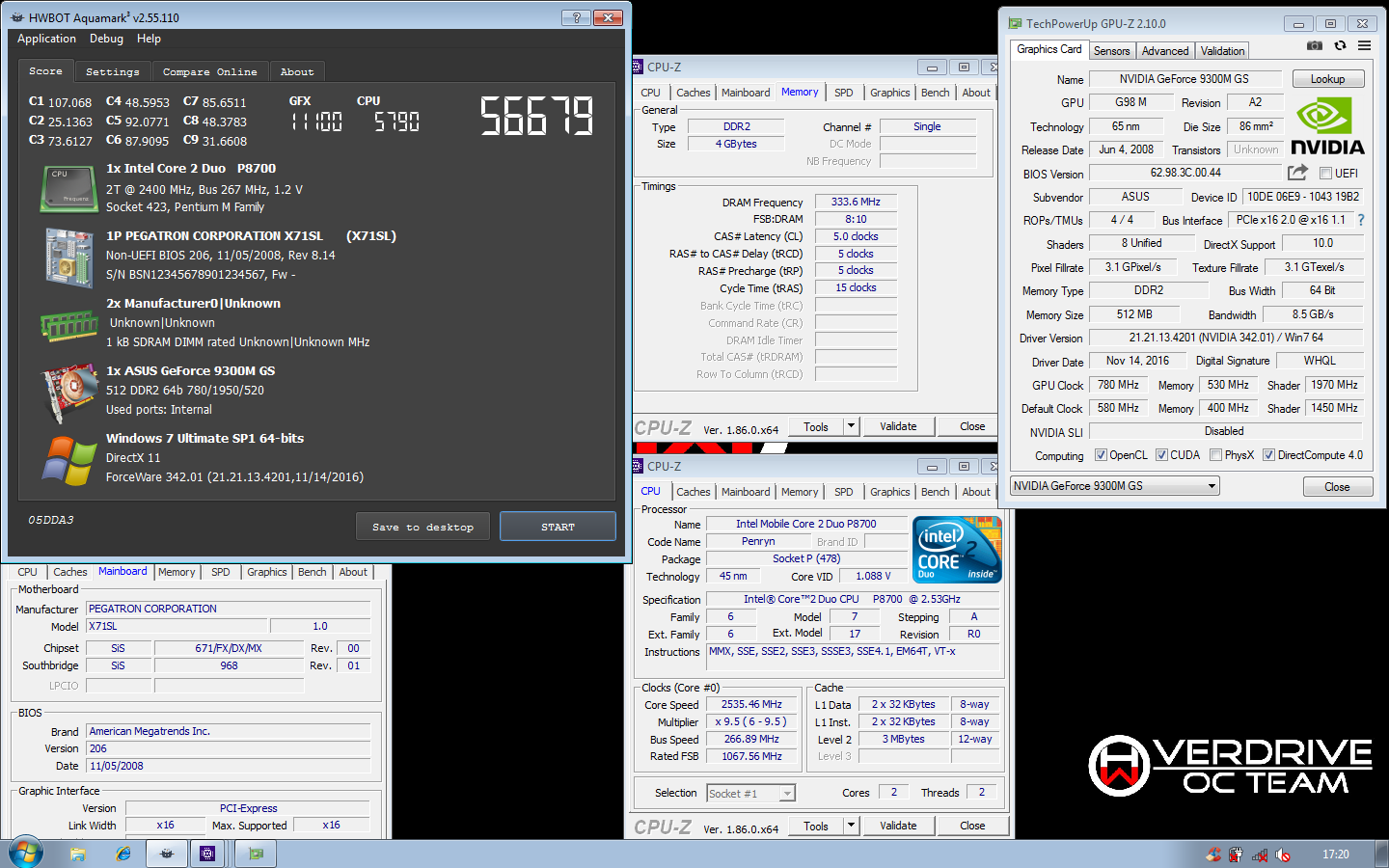Viewport: 1389px width, 868px height.
Task: Take a GPU-Z screenshot with the camera icon
Action: 1314,45
